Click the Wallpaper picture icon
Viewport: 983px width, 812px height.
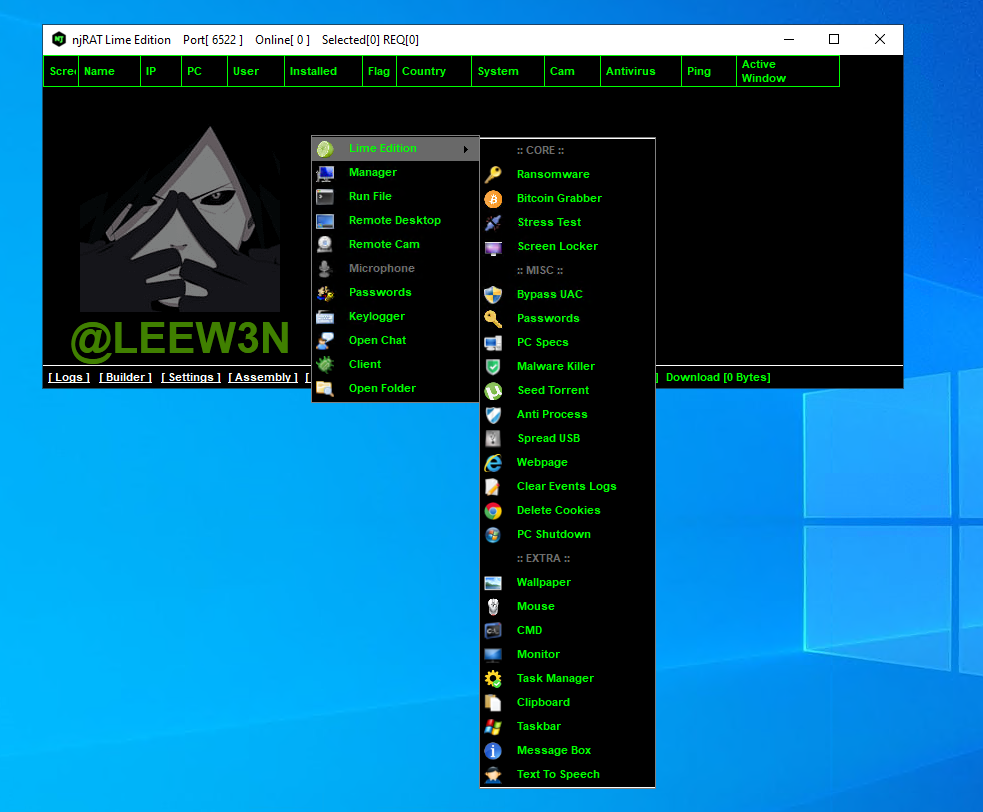(x=493, y=582)
